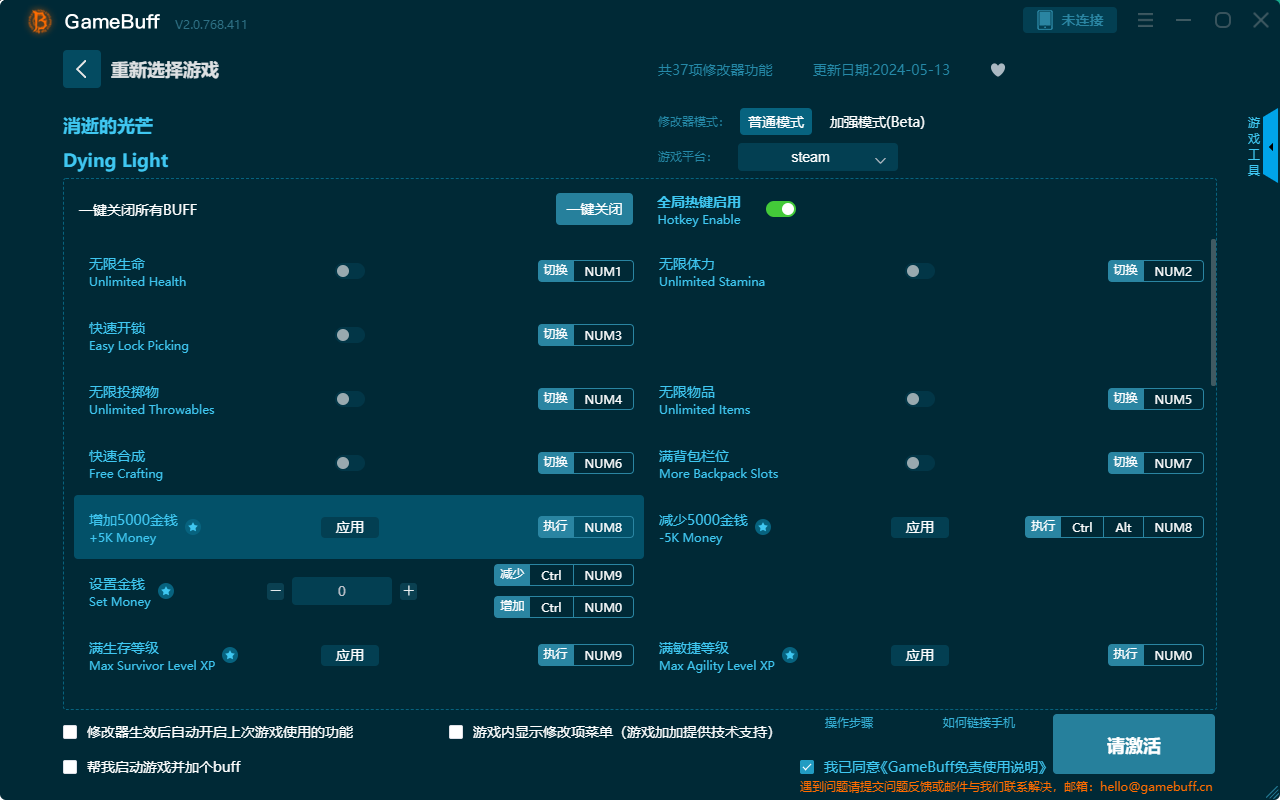
Task: Click the 共37项修改器功能 count text
Action: click(x=715, y=70)
